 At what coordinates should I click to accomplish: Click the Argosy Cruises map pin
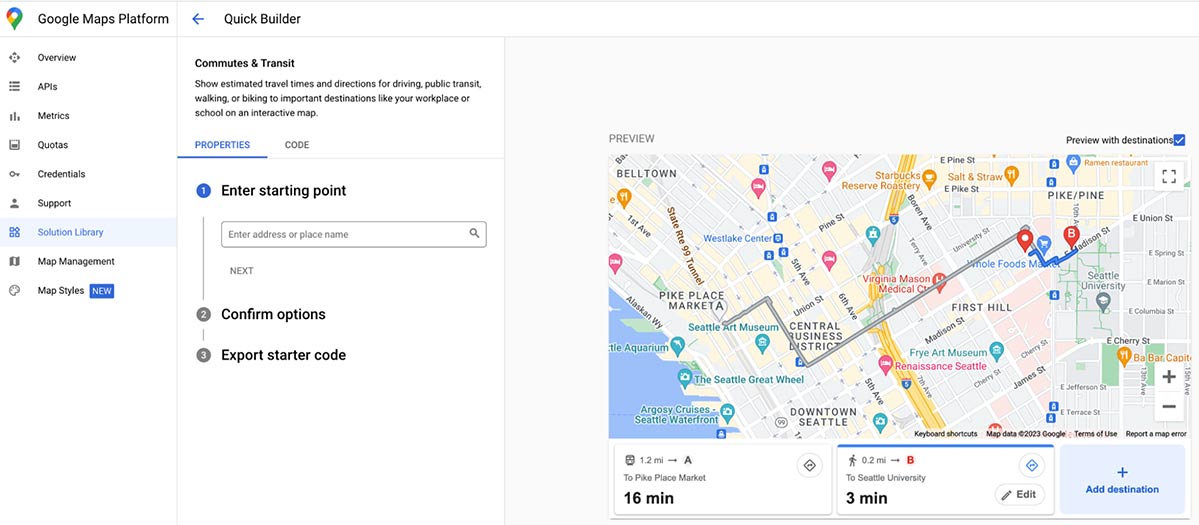coord(728,411)
